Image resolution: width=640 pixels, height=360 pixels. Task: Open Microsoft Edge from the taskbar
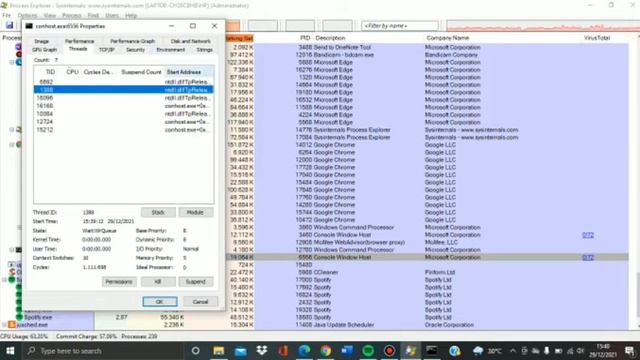pyautogui.click(x=304, y=351)
